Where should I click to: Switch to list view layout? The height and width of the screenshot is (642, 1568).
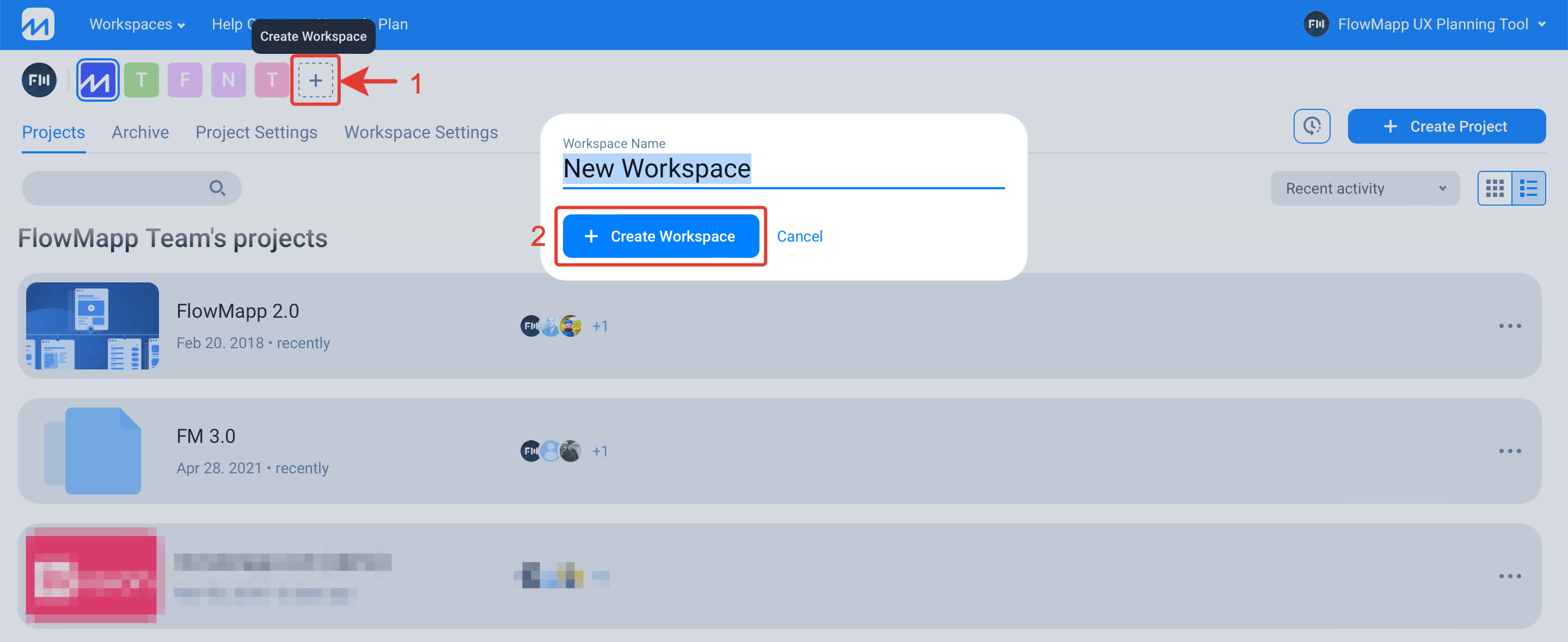click(1528, 188)
